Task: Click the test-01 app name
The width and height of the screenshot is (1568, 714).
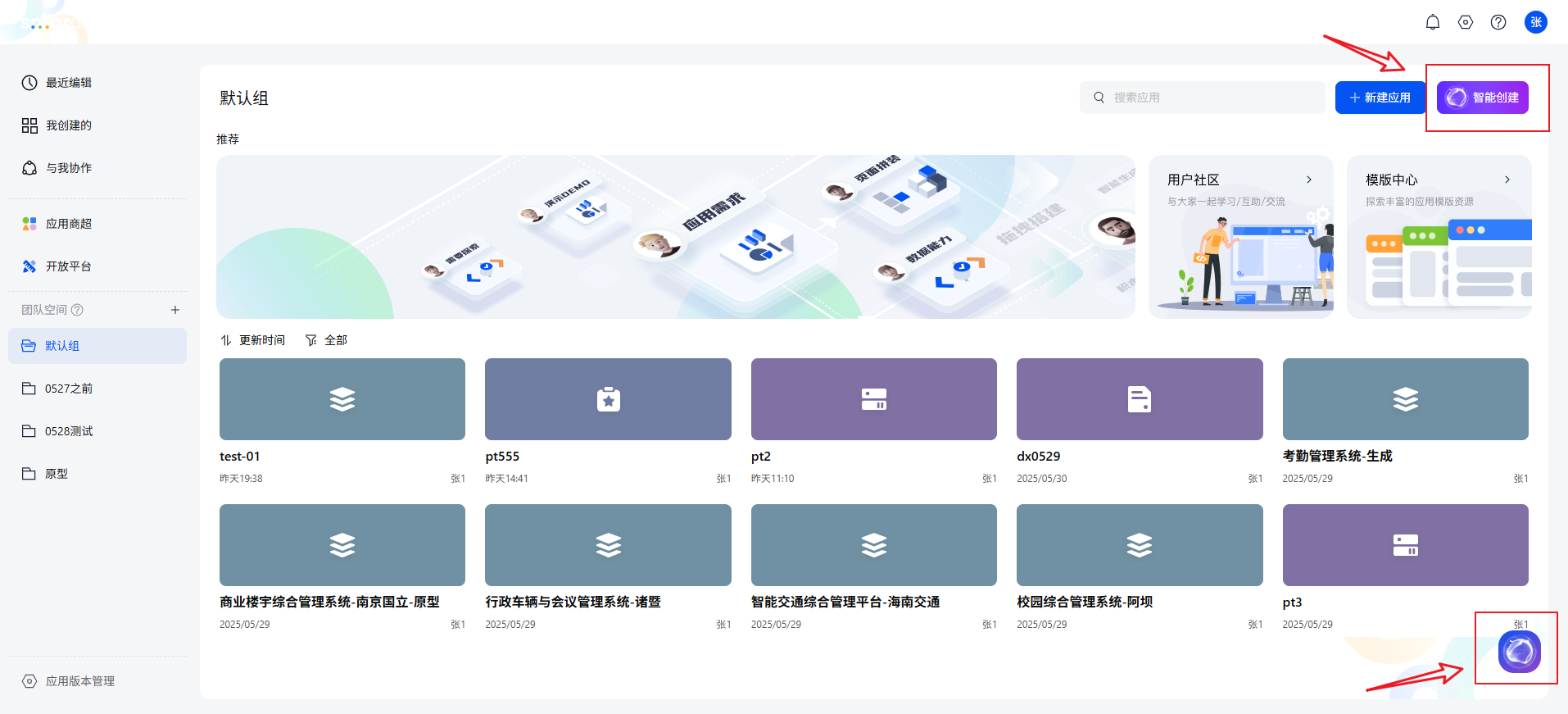Action: (x=240, y=457)
